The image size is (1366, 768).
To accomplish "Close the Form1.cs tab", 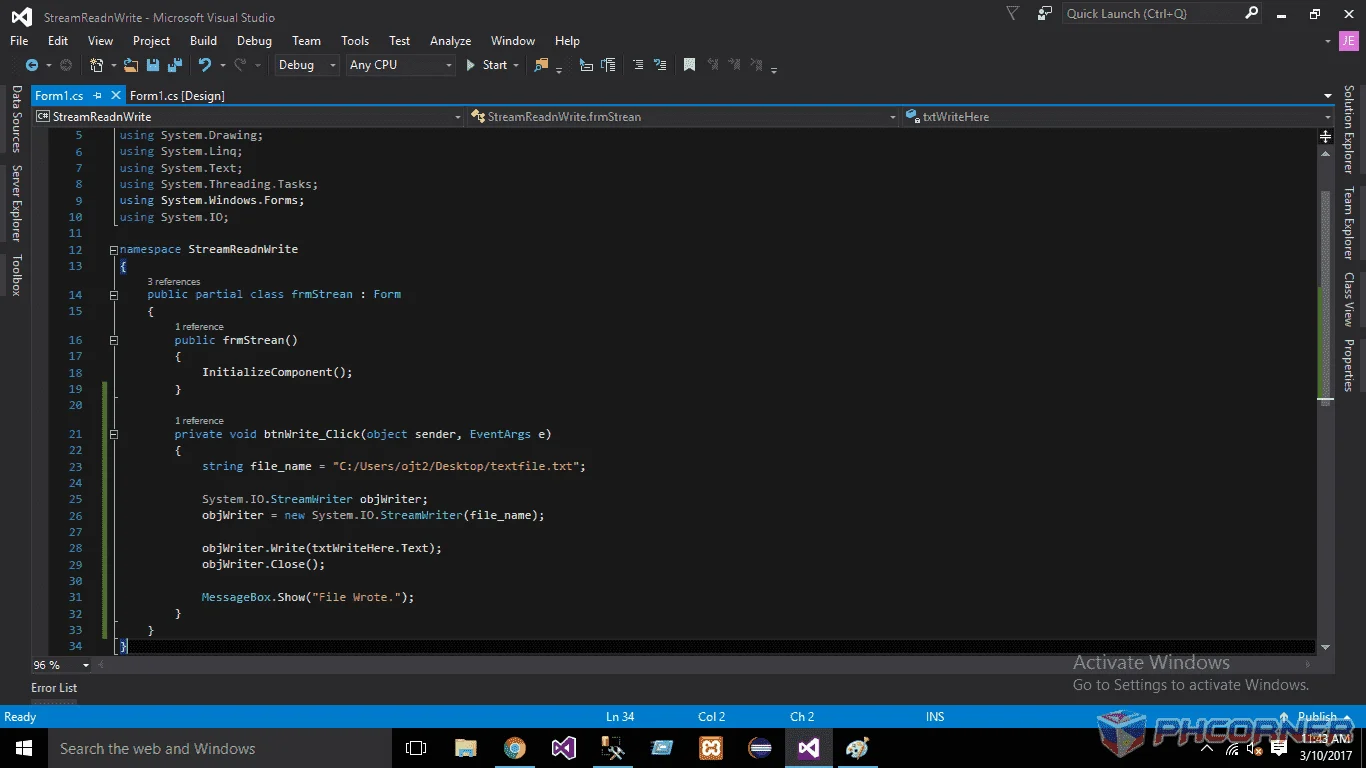I will point(116,96).
